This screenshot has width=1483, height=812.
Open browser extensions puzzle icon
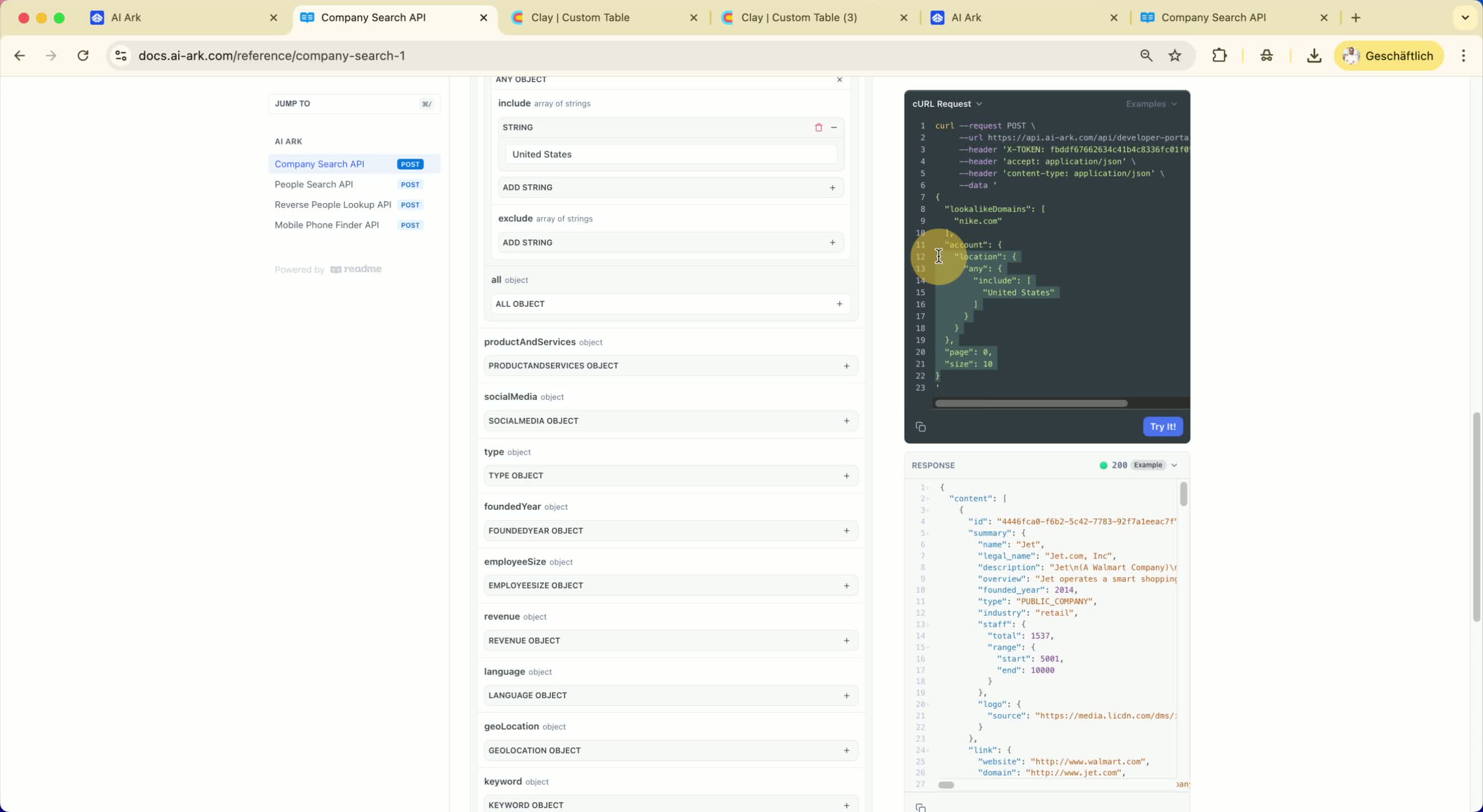[x=1219, y=56]
